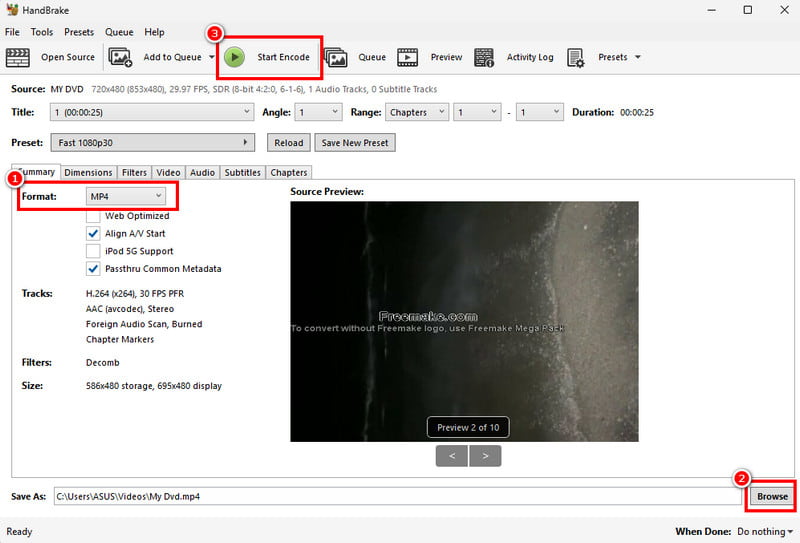Viewport: 800px width, 543px height.
Task: Open the Title dropdown
Action: point(152,112)
